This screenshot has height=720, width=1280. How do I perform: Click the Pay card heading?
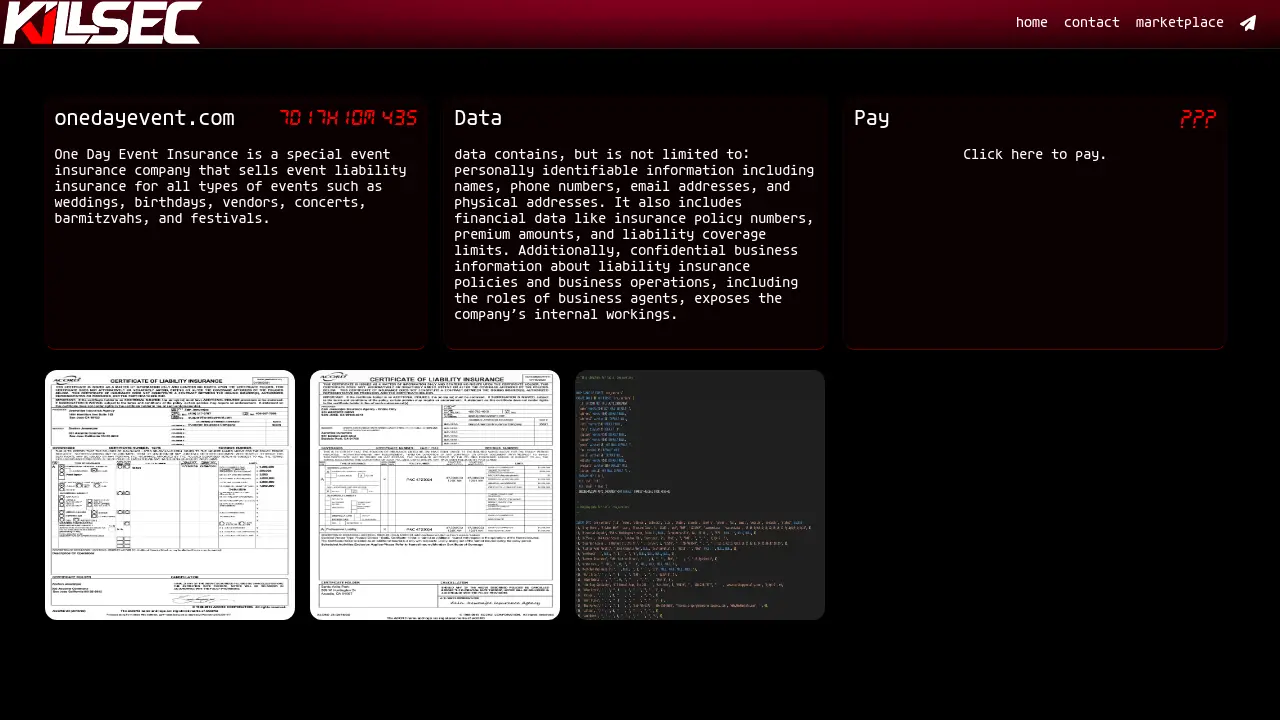click(x=871, y=118)
